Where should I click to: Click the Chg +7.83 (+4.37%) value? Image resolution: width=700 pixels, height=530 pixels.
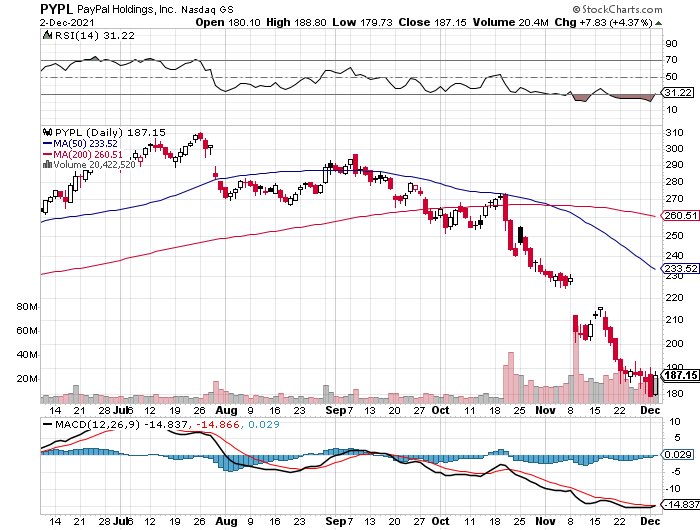(x=604, y=22)
